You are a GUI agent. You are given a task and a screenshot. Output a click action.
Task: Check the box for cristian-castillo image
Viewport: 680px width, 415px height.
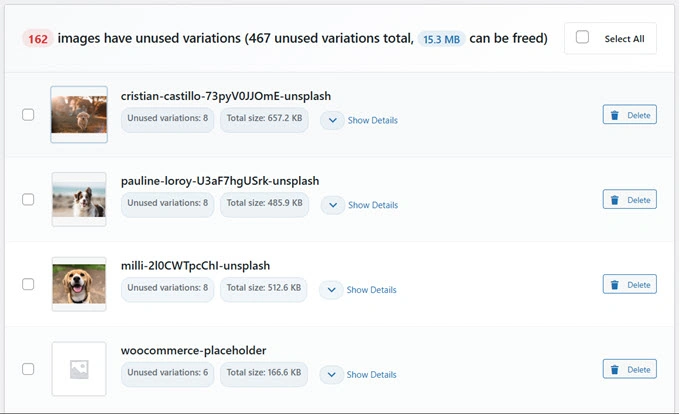[x=28, y=115]
